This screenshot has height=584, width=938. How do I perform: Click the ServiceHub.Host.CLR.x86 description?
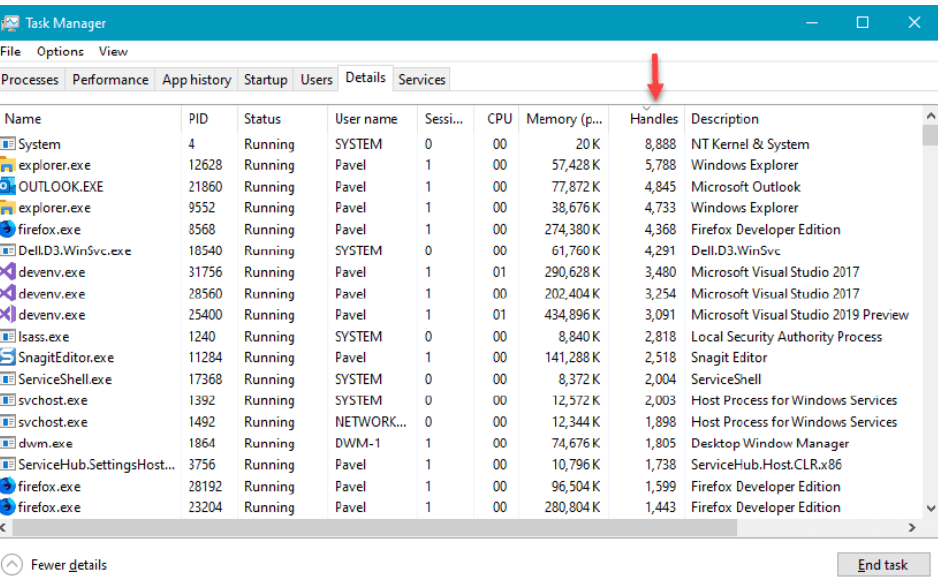pyautogui.click(x=766, y=464)
